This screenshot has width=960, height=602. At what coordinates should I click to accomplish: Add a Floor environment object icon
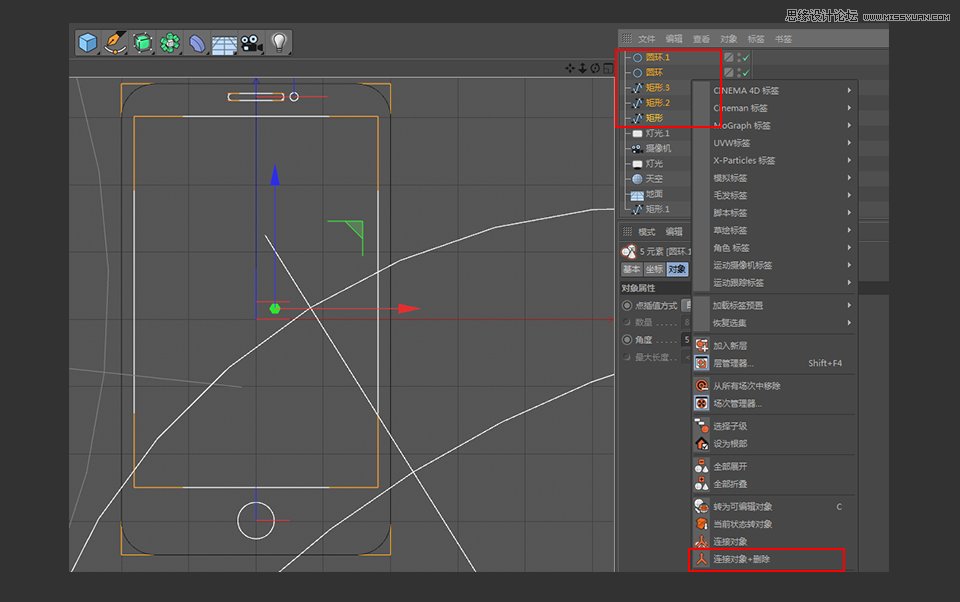(224, 44)
